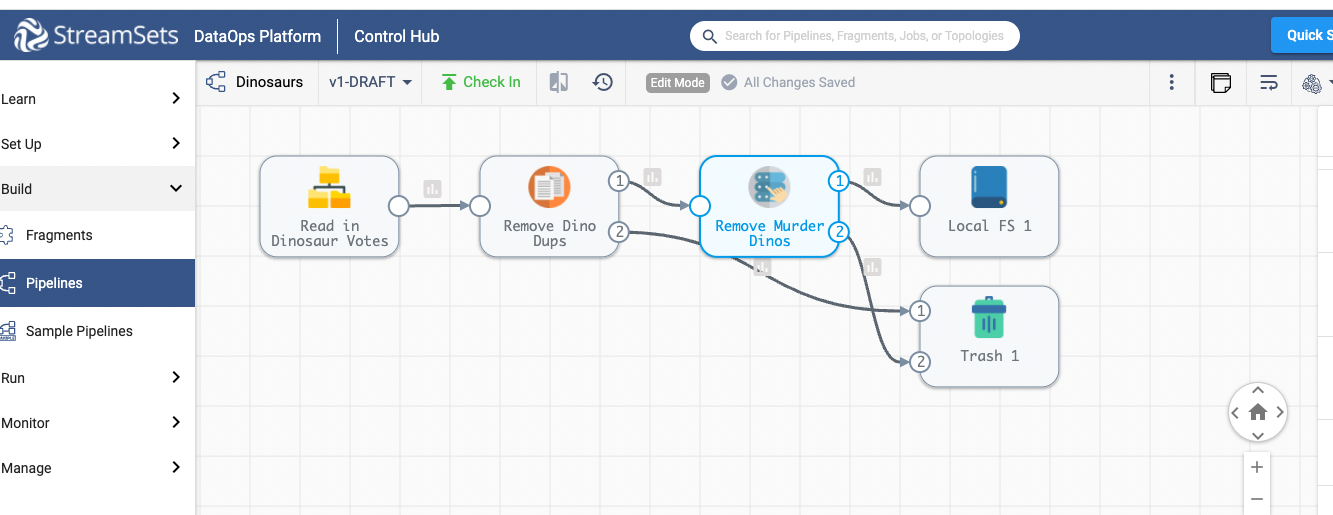This screenshot has height=515, width=1333.
Task: Click the Fragments puzzle icon
Action: [7, 235]
